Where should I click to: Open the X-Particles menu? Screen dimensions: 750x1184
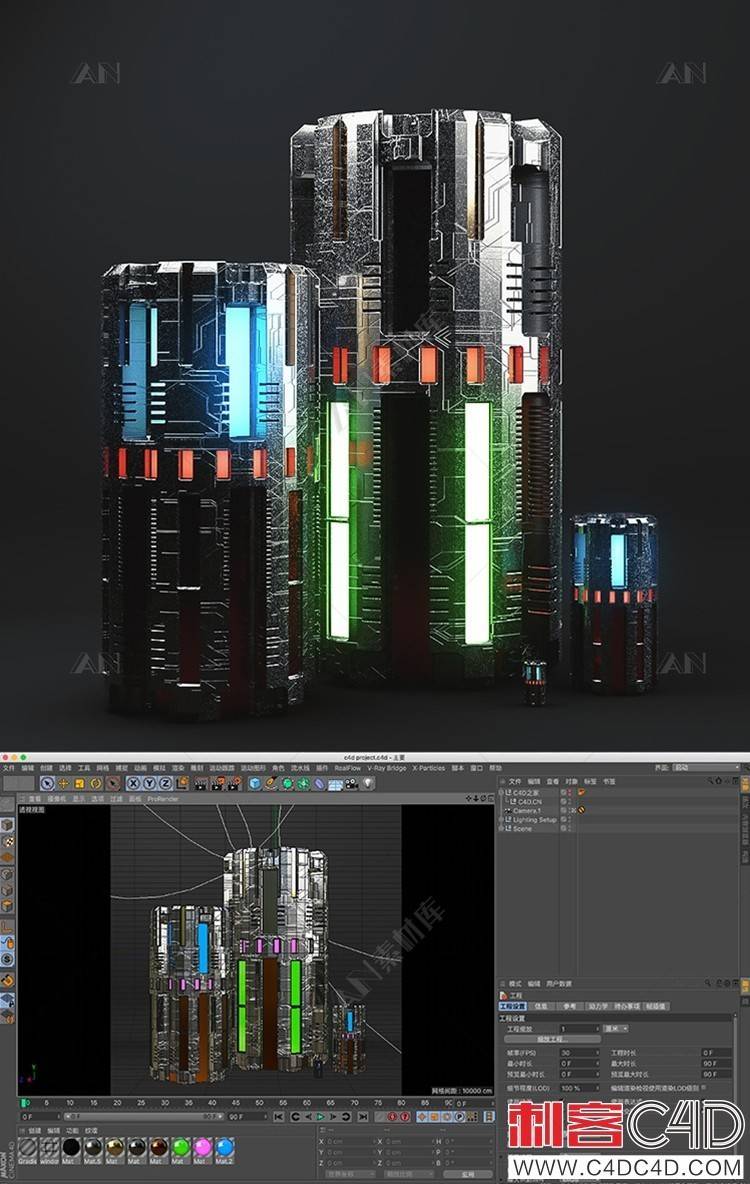[429, 768]
